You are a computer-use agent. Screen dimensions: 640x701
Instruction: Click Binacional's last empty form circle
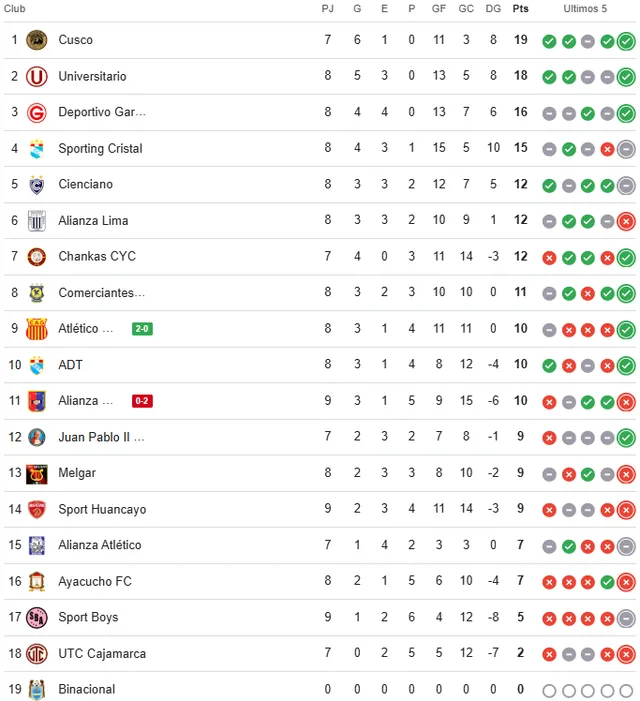[x=626, y=691]
